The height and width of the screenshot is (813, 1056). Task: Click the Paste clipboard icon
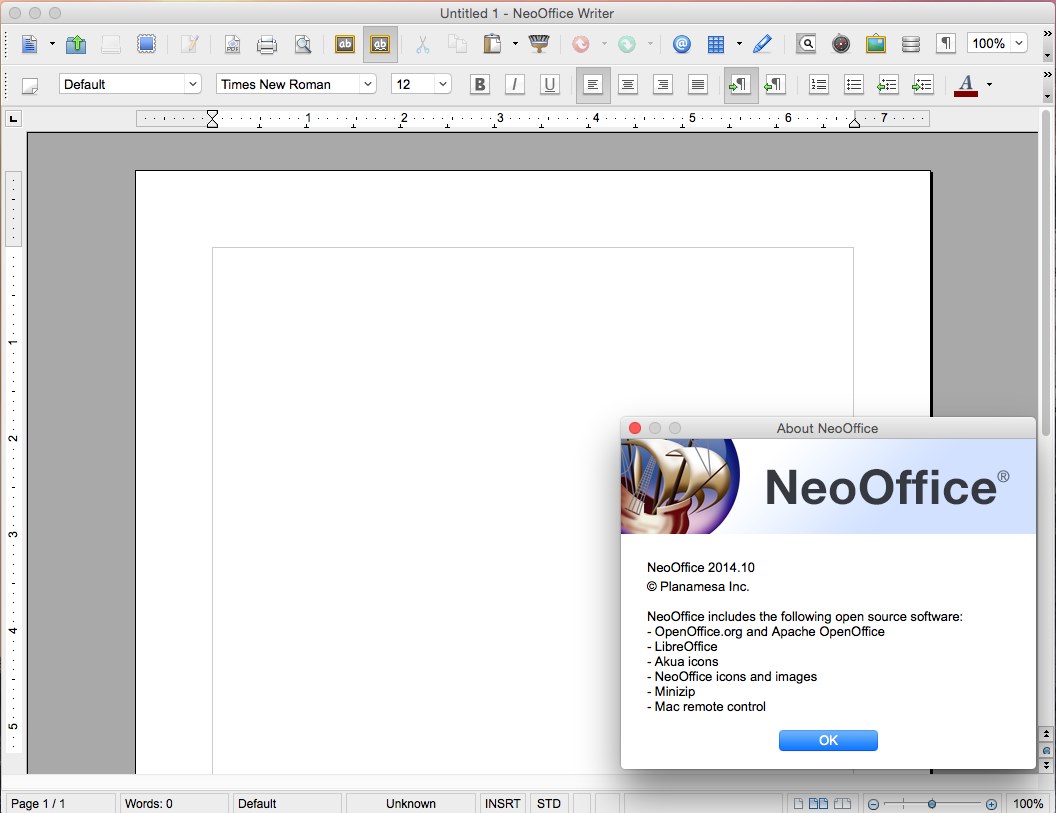pyautogui.click(x=492, y=44)
